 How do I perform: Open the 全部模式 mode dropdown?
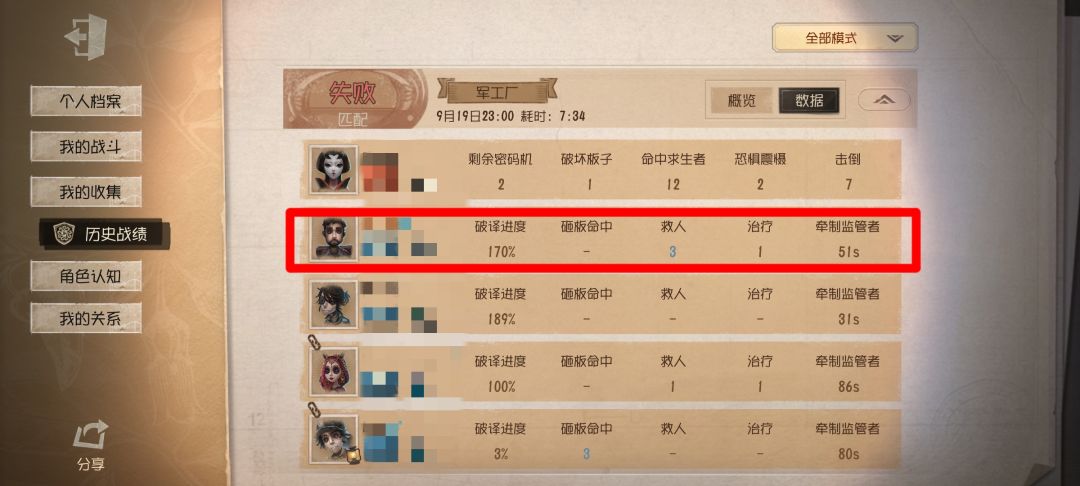coord(844,38)
